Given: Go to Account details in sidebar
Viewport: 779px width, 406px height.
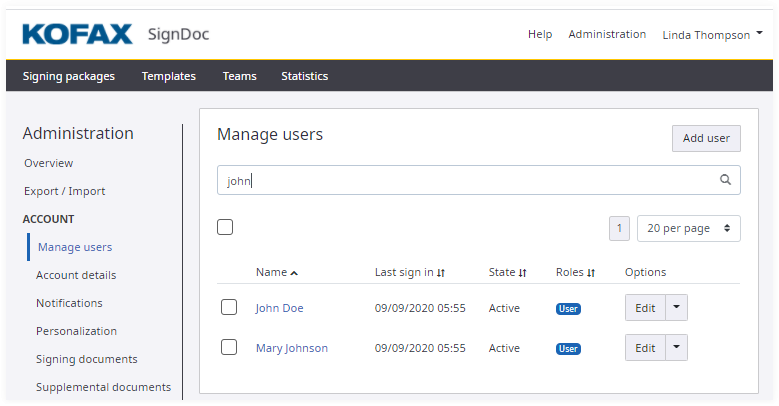Looking at the screenshot, I should pos(76,275).
